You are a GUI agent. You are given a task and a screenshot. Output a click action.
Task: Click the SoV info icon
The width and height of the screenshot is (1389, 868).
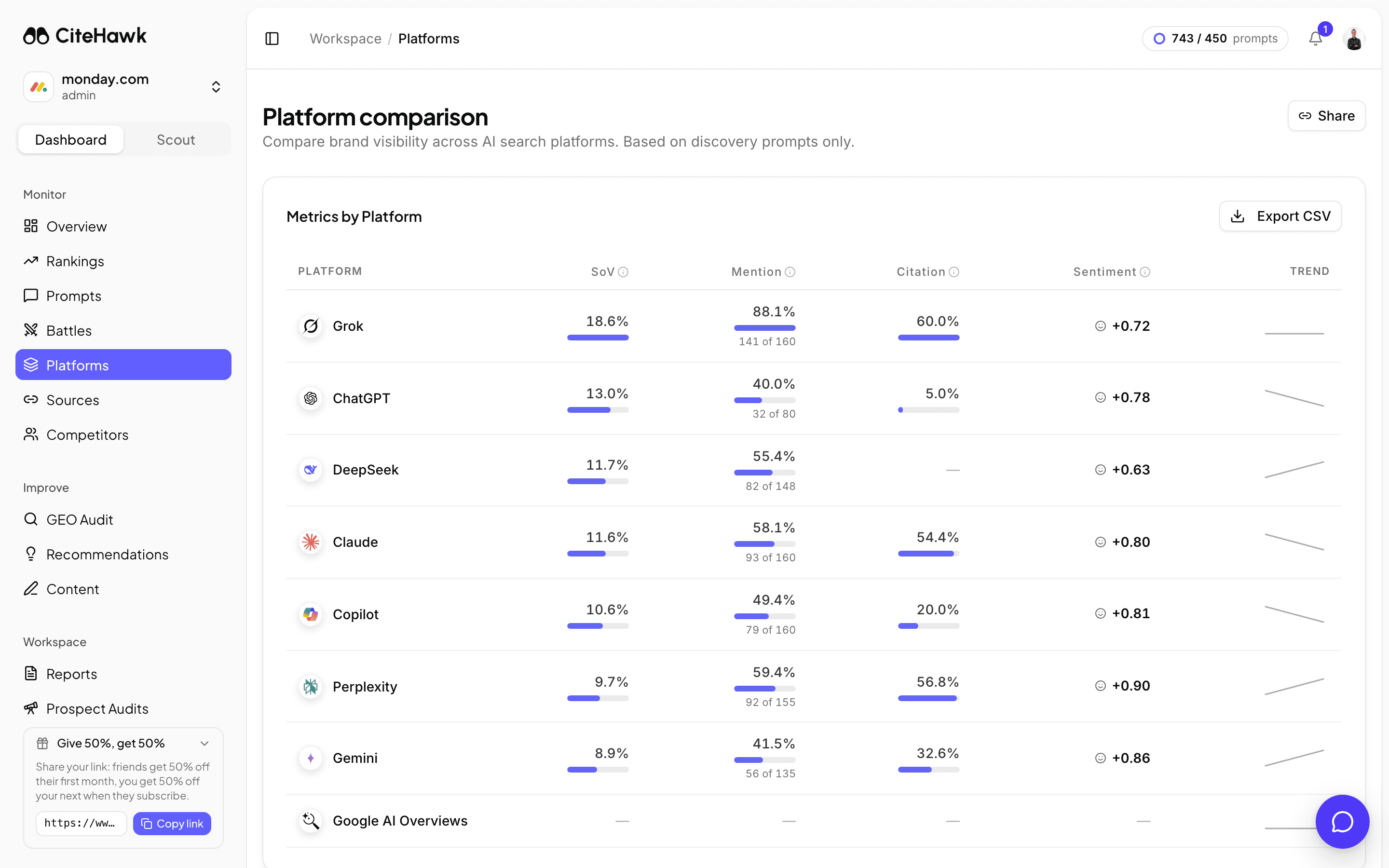tap(623, 272)
